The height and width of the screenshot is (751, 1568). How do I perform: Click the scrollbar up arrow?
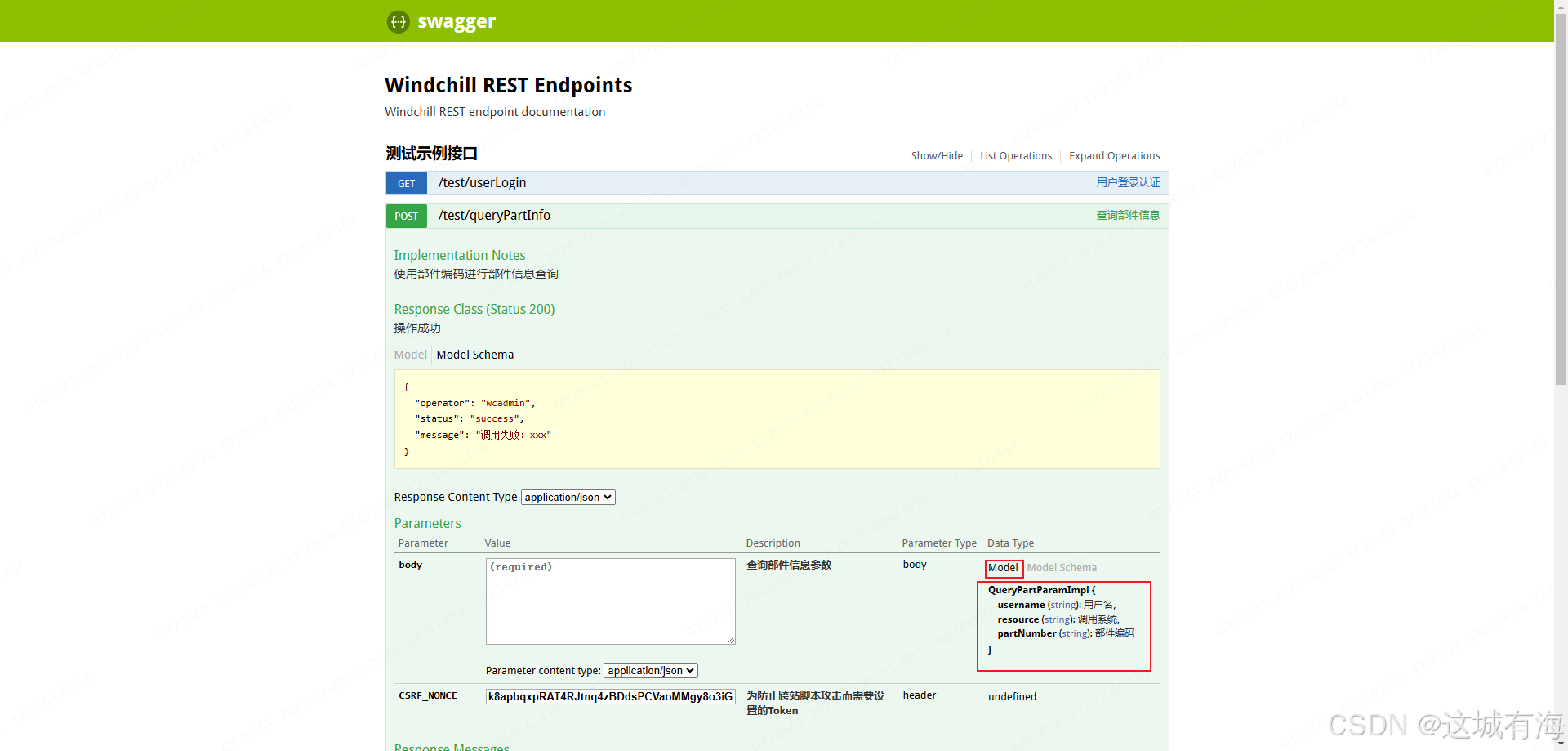(x=1561, y=7)
